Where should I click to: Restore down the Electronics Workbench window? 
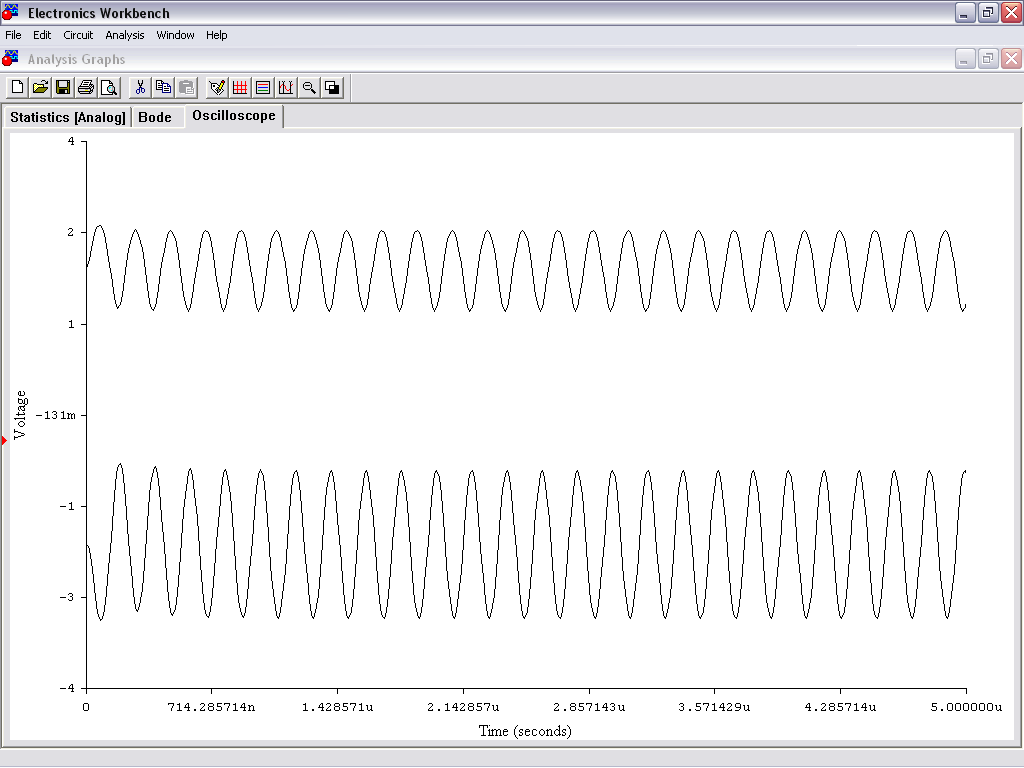[988, 13]
